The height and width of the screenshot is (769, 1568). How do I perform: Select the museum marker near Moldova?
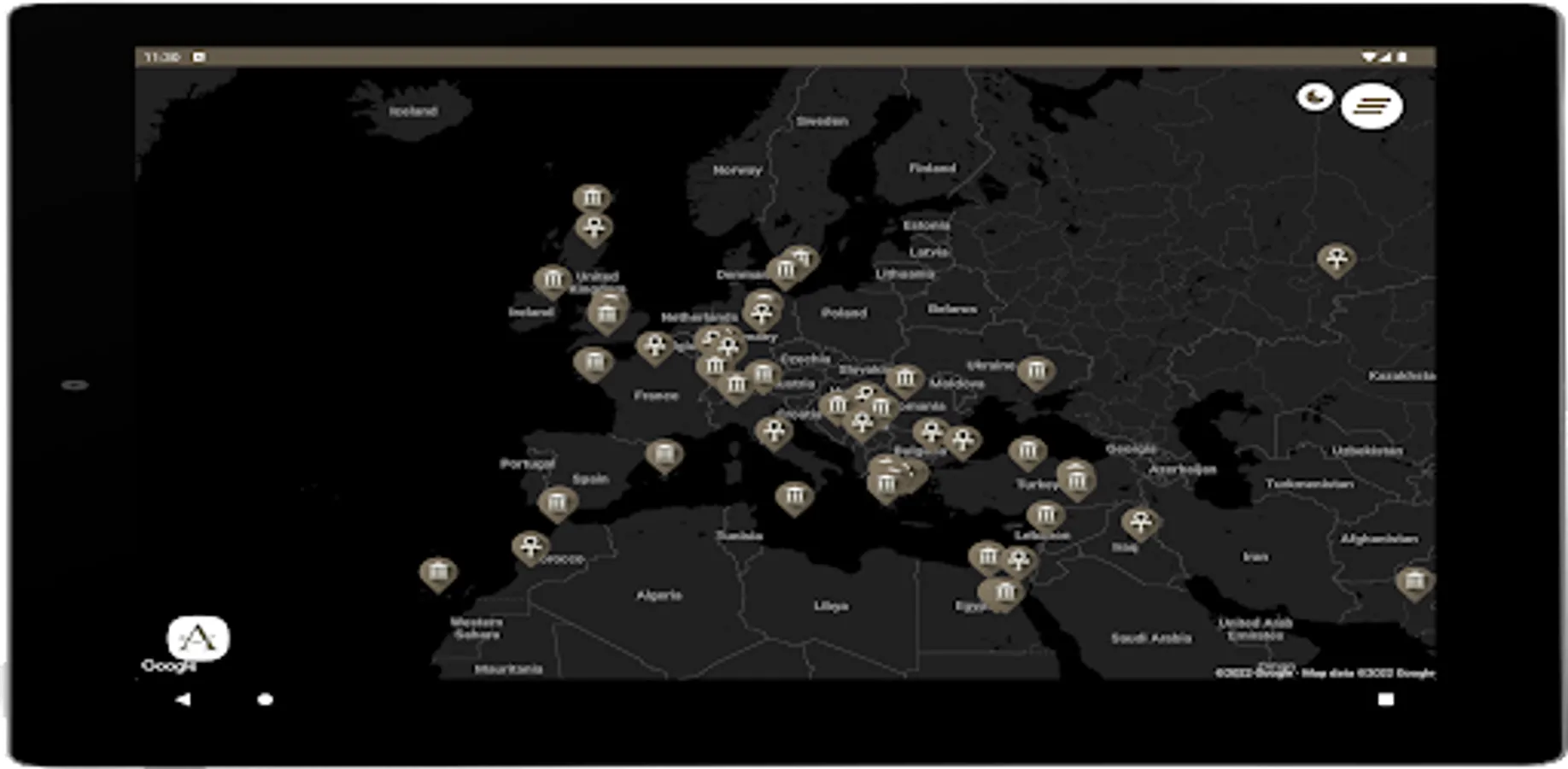click(904, 380)
